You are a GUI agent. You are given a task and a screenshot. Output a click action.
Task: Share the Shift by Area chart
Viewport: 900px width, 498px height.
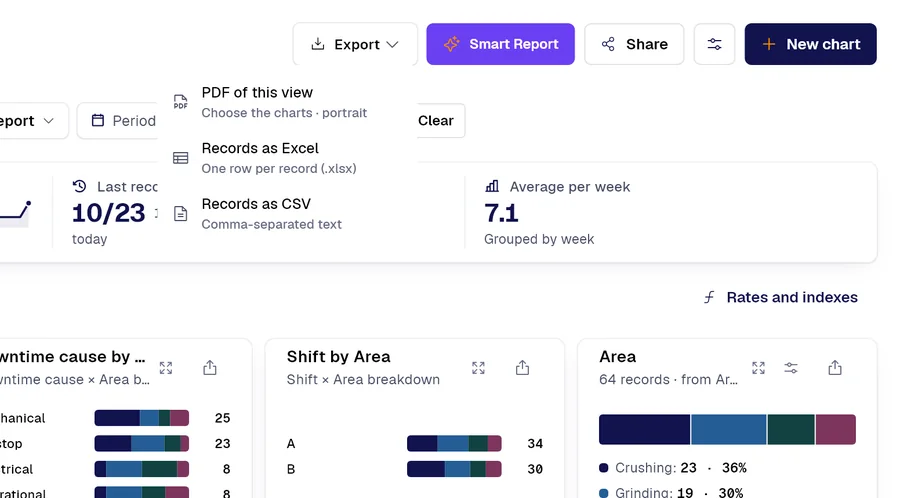point(522,368)
